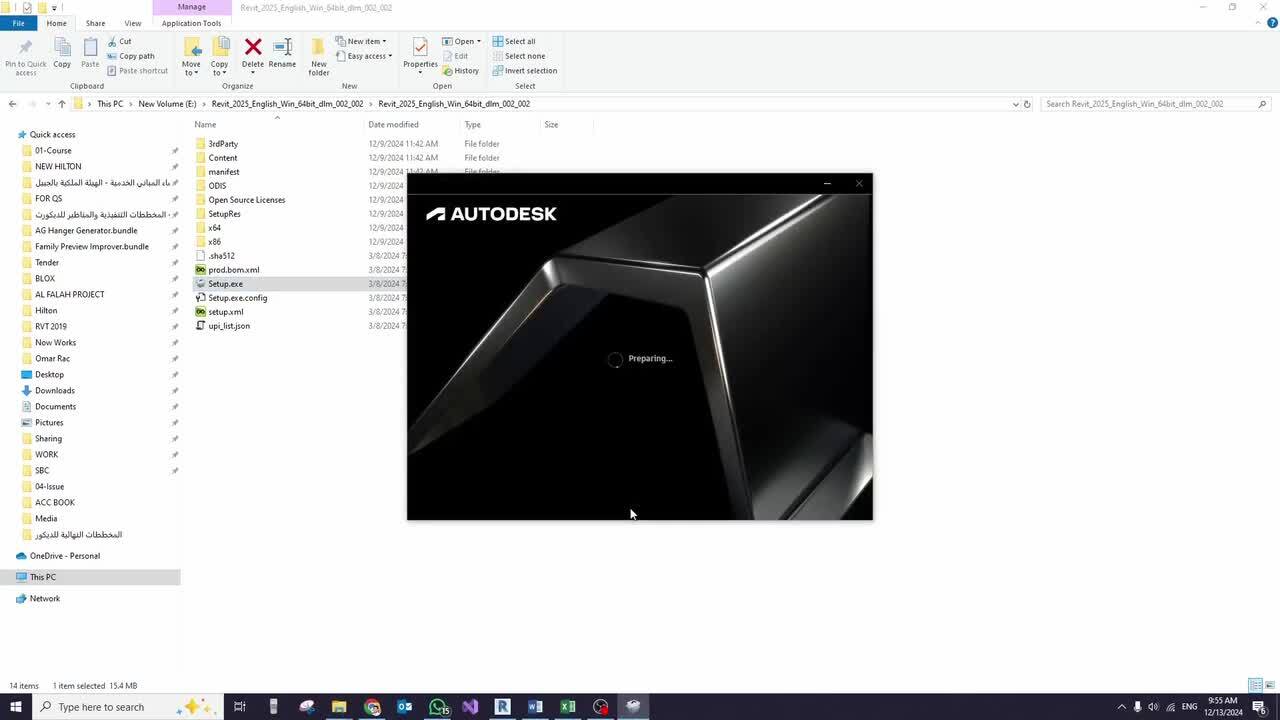Open Properties icon in ribbon
The width and height of the screenshot is (1280, 720).
pos(420,52)
